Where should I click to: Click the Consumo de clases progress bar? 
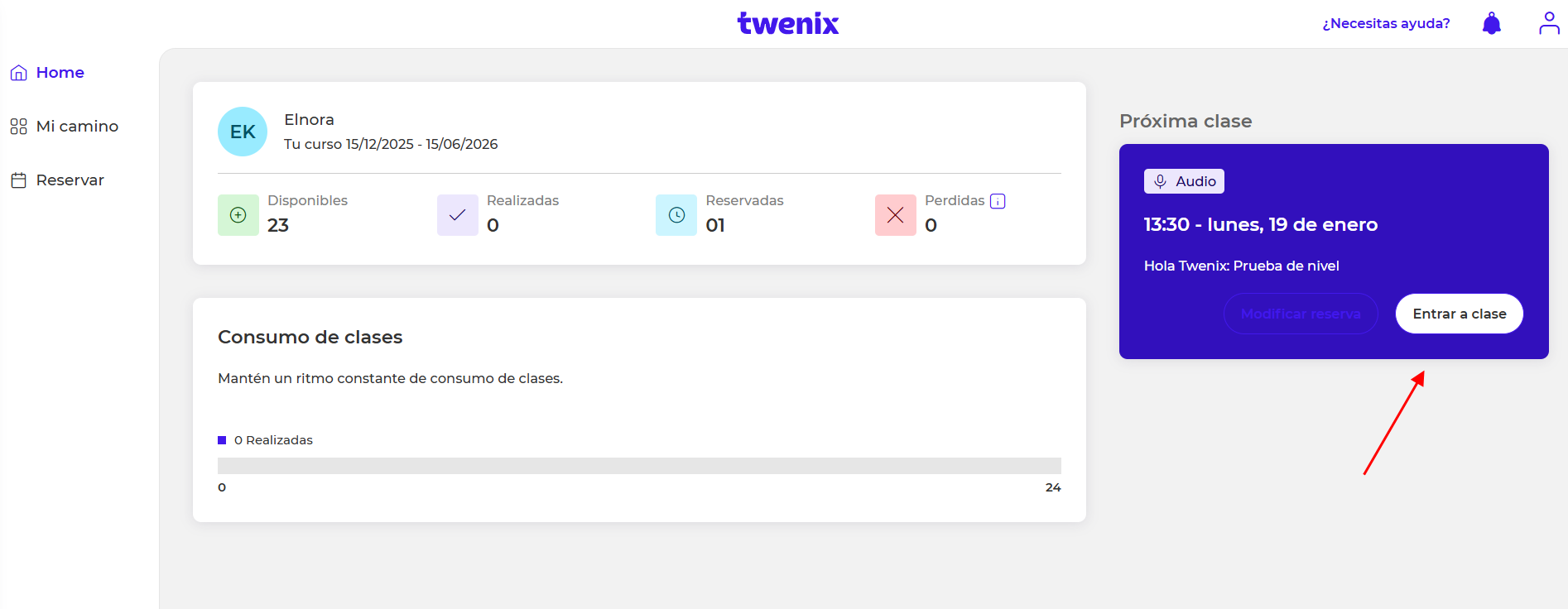(639, 466)
